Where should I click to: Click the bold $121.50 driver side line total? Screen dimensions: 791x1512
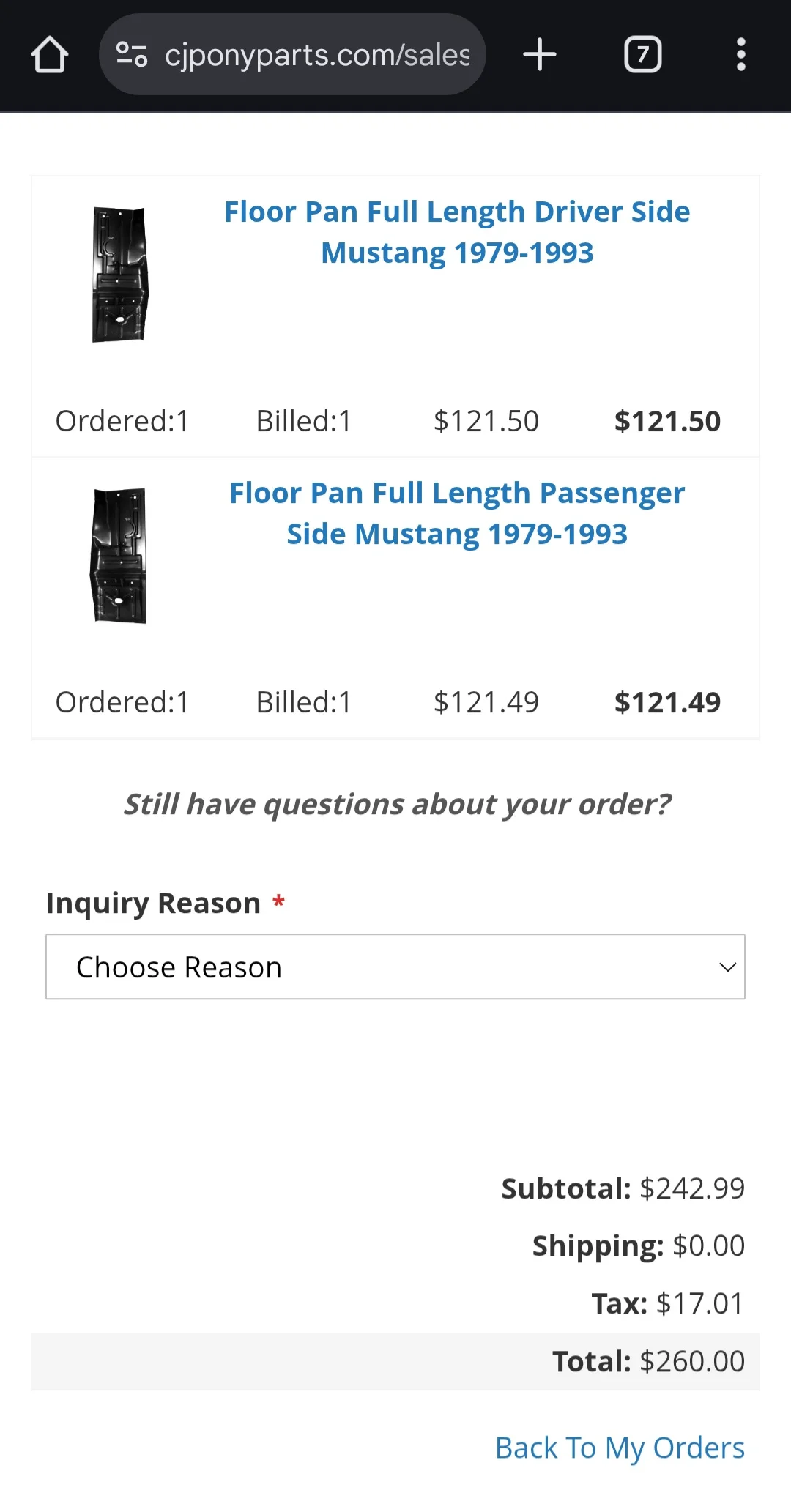(x=667, y=421)
